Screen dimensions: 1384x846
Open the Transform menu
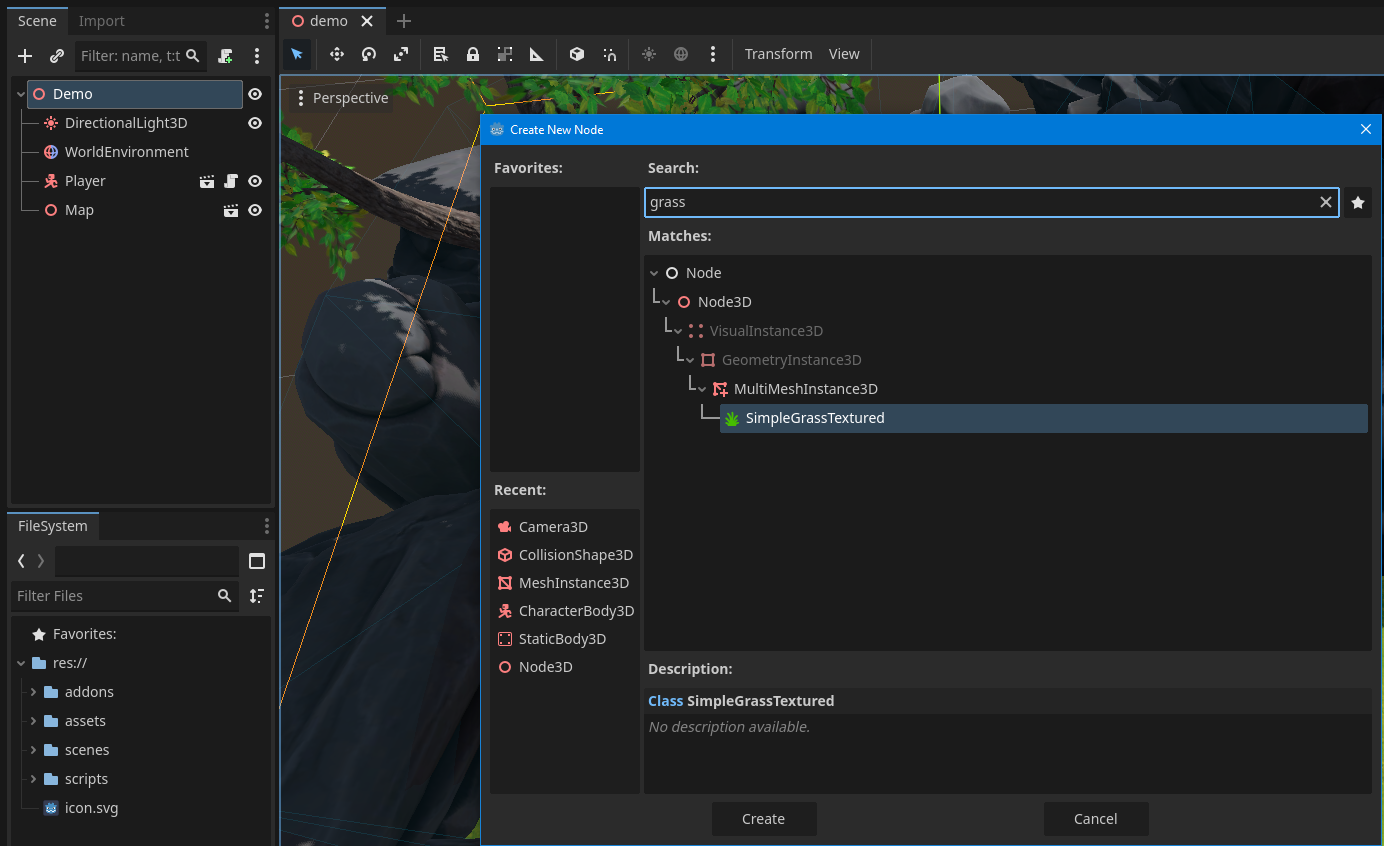pos(778,54)
